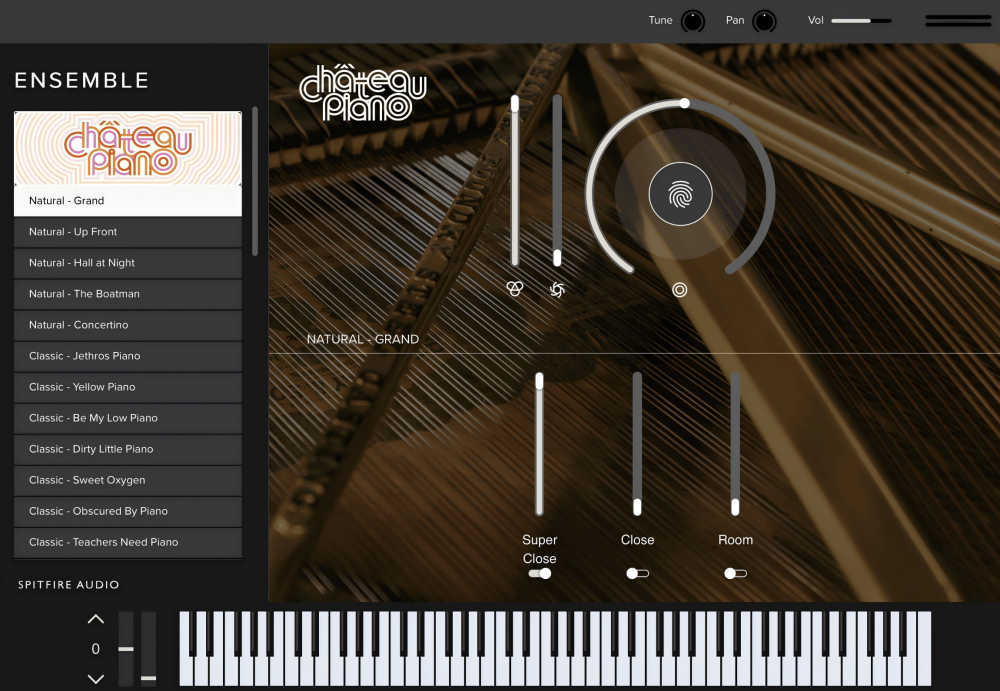Increase octave with the up chevron
Image resolution: width=1000 pixels, height=691 pixels.
coord(96,619)
